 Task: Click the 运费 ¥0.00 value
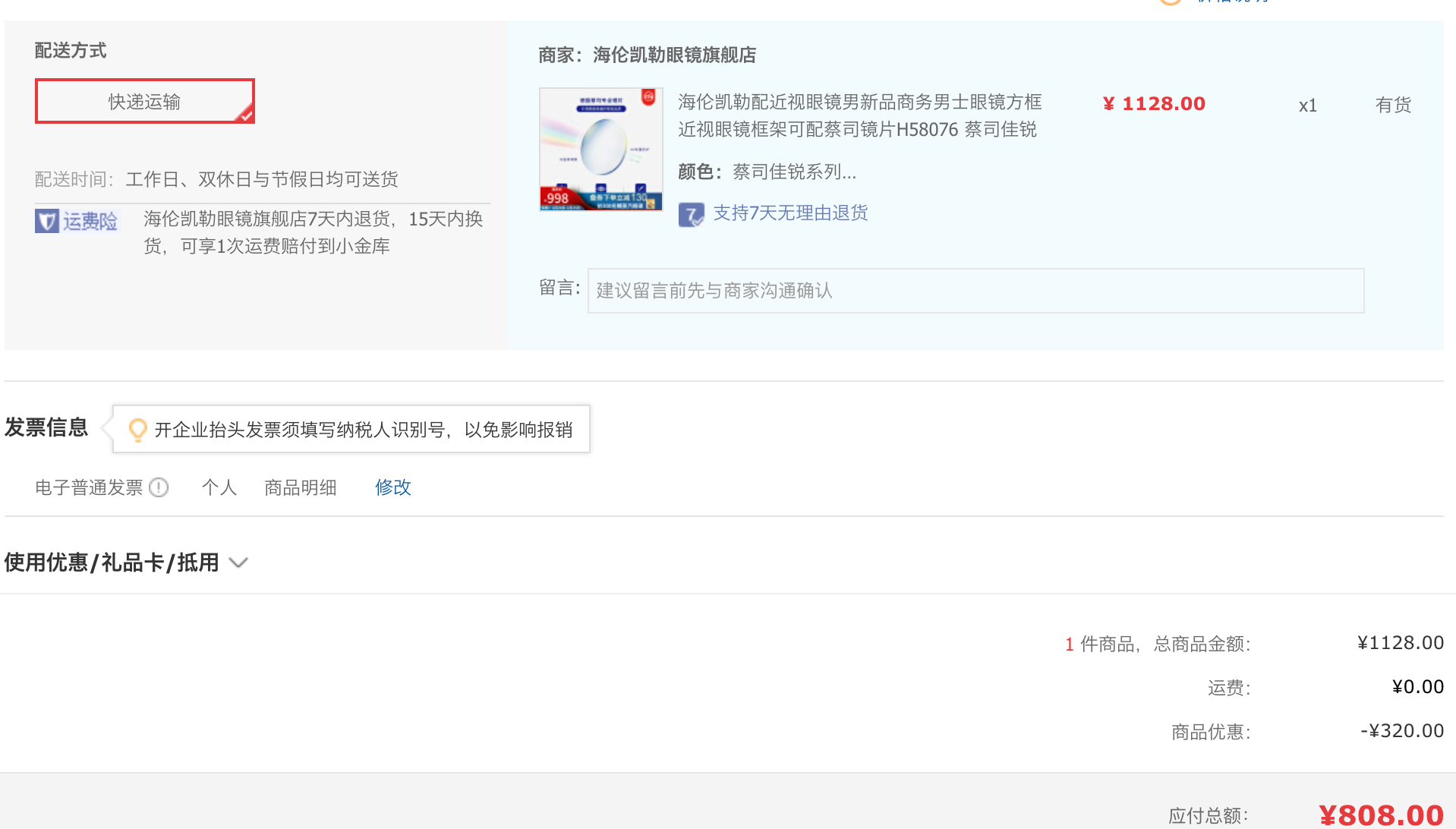pyautogui.click(x=1417, y=687)
